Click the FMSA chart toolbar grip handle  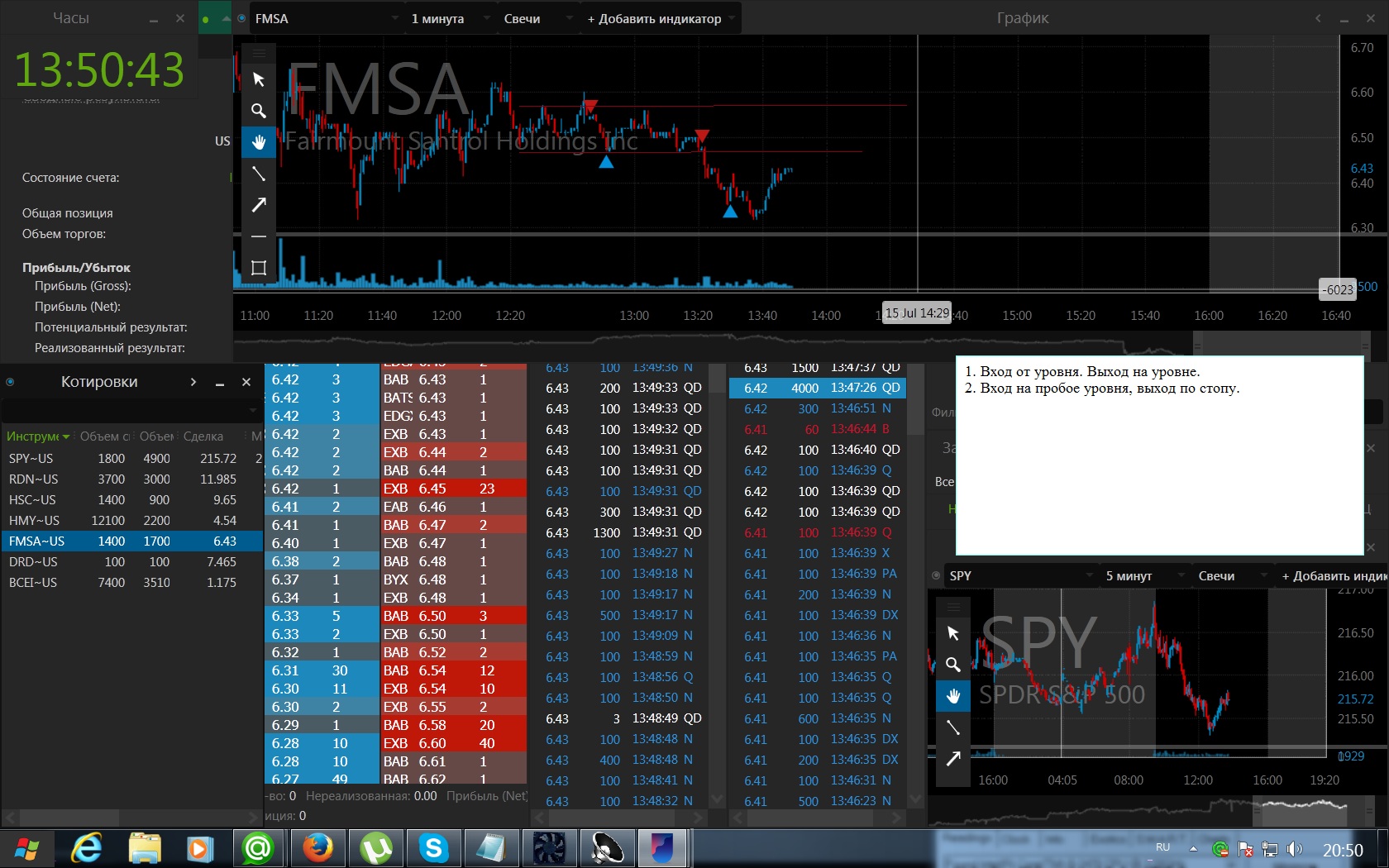click(x=259, y=52)
